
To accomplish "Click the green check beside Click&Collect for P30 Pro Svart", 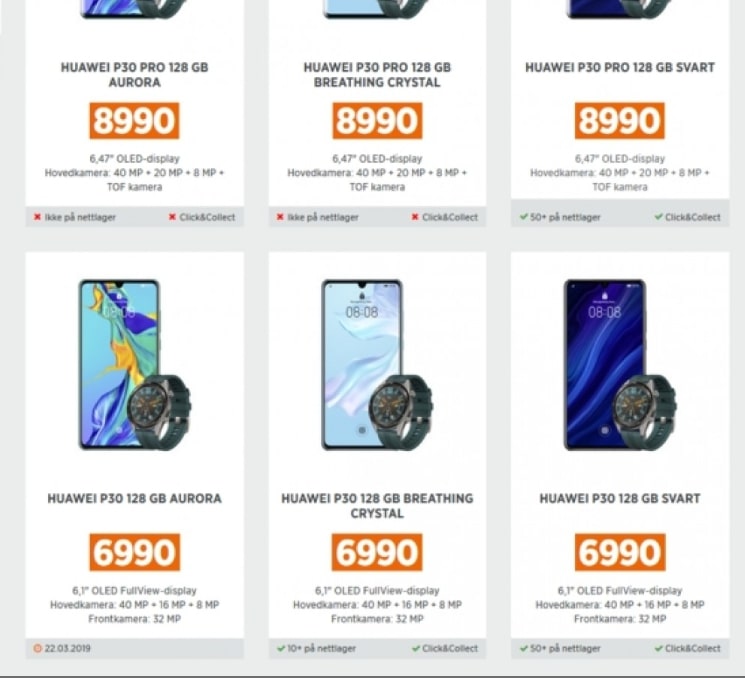I will pos(658,217).
